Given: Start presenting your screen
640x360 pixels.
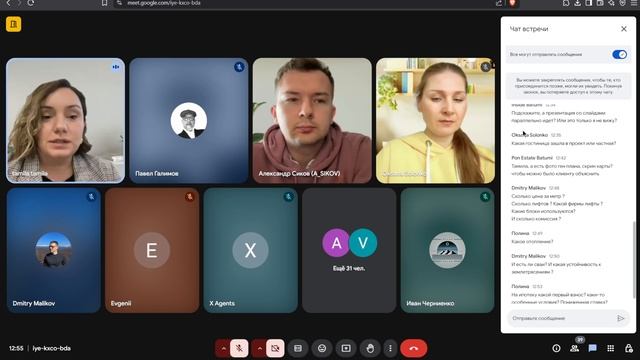Looking at the screenshot, I should point(346,348).
